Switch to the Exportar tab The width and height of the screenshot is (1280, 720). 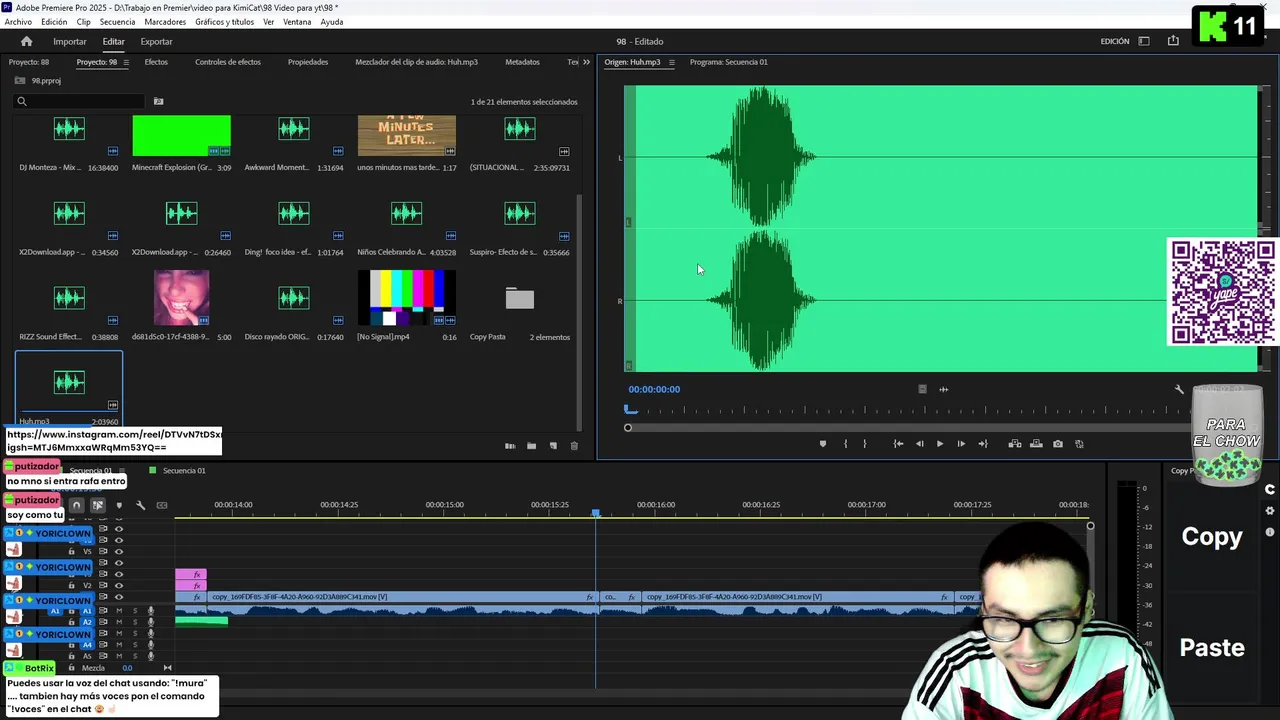[x=156, y=41]
